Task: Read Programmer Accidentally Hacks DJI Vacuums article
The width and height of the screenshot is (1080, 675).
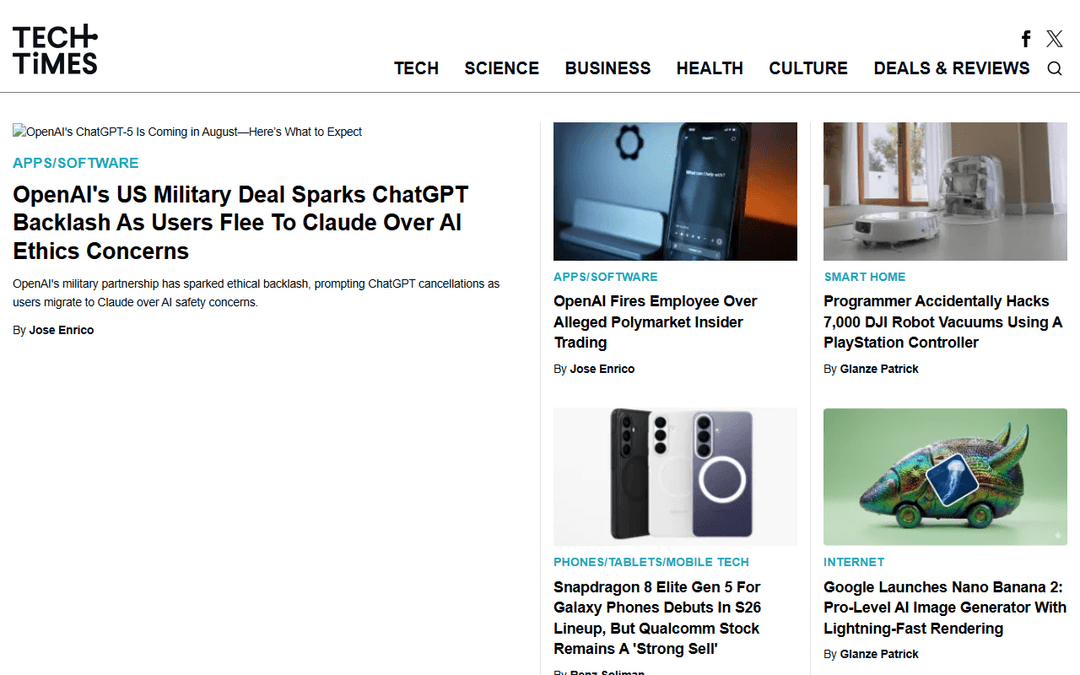Action: click(x=943, y=322)
